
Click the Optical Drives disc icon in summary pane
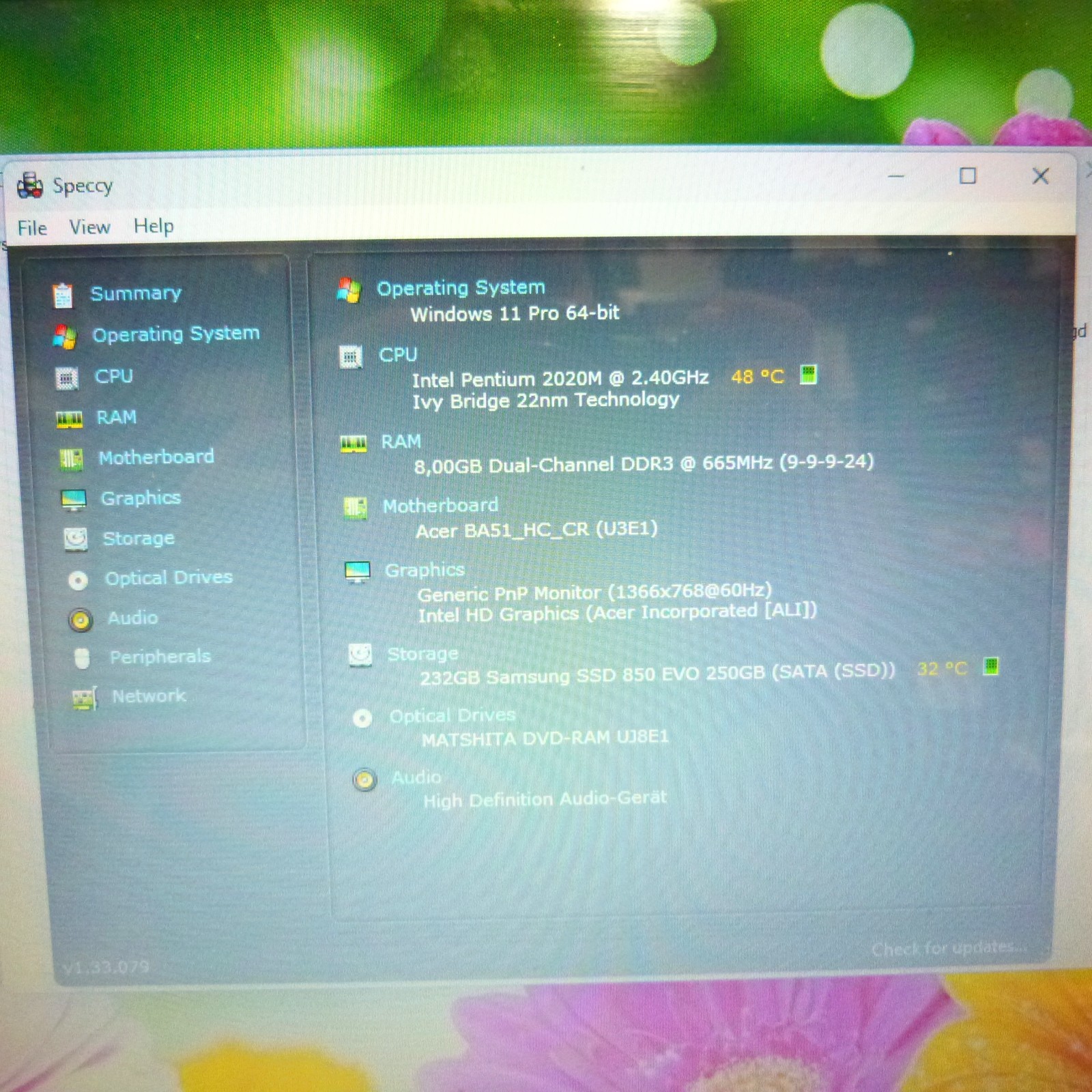(x=362, y=718)
